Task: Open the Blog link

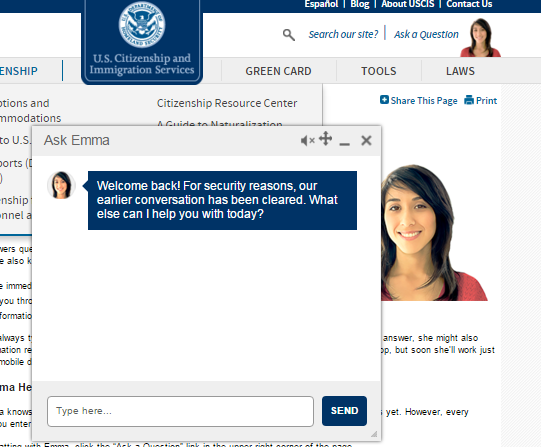Action: [x=360, y=4]
